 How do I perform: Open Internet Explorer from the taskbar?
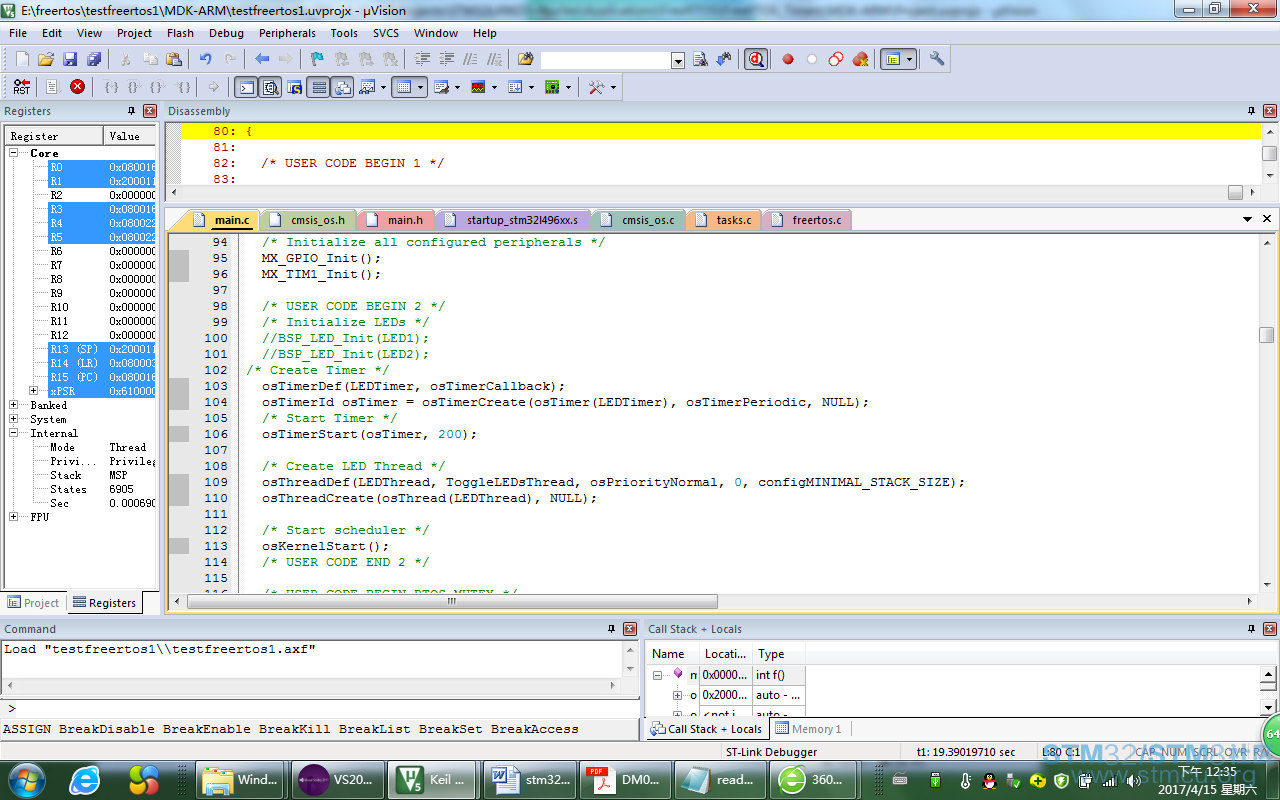pyautogui.click(x=85, y=779)
